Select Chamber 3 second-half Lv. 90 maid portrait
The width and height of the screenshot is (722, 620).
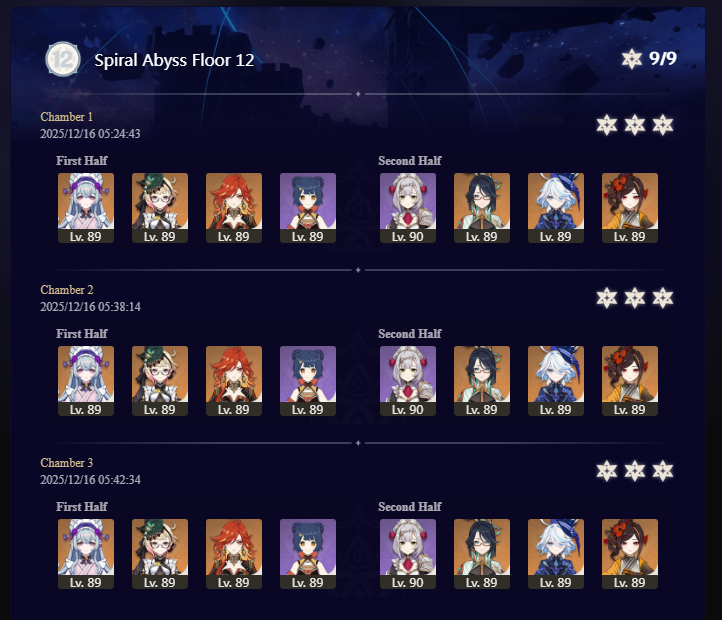[408, 554]
